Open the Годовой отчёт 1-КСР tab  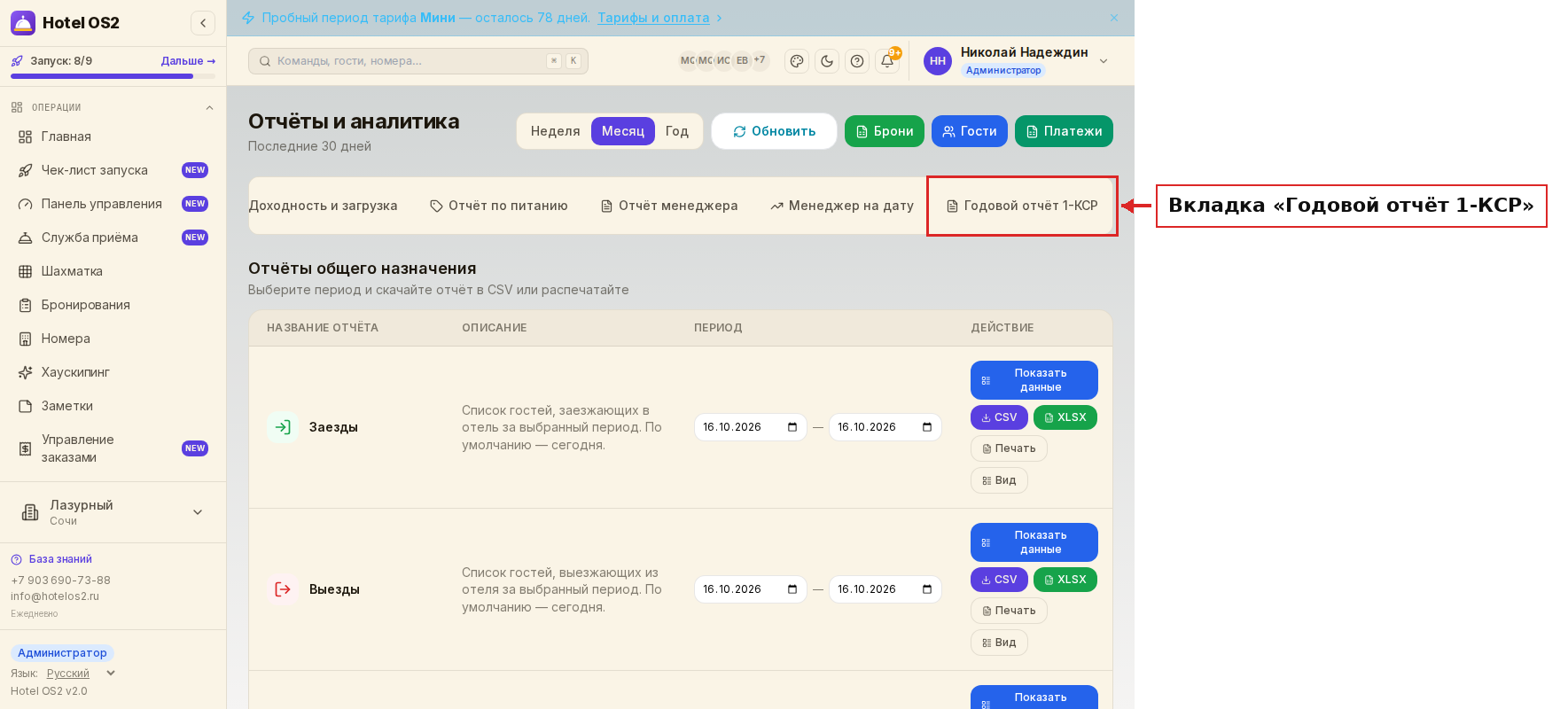[x=1022, y=206]
